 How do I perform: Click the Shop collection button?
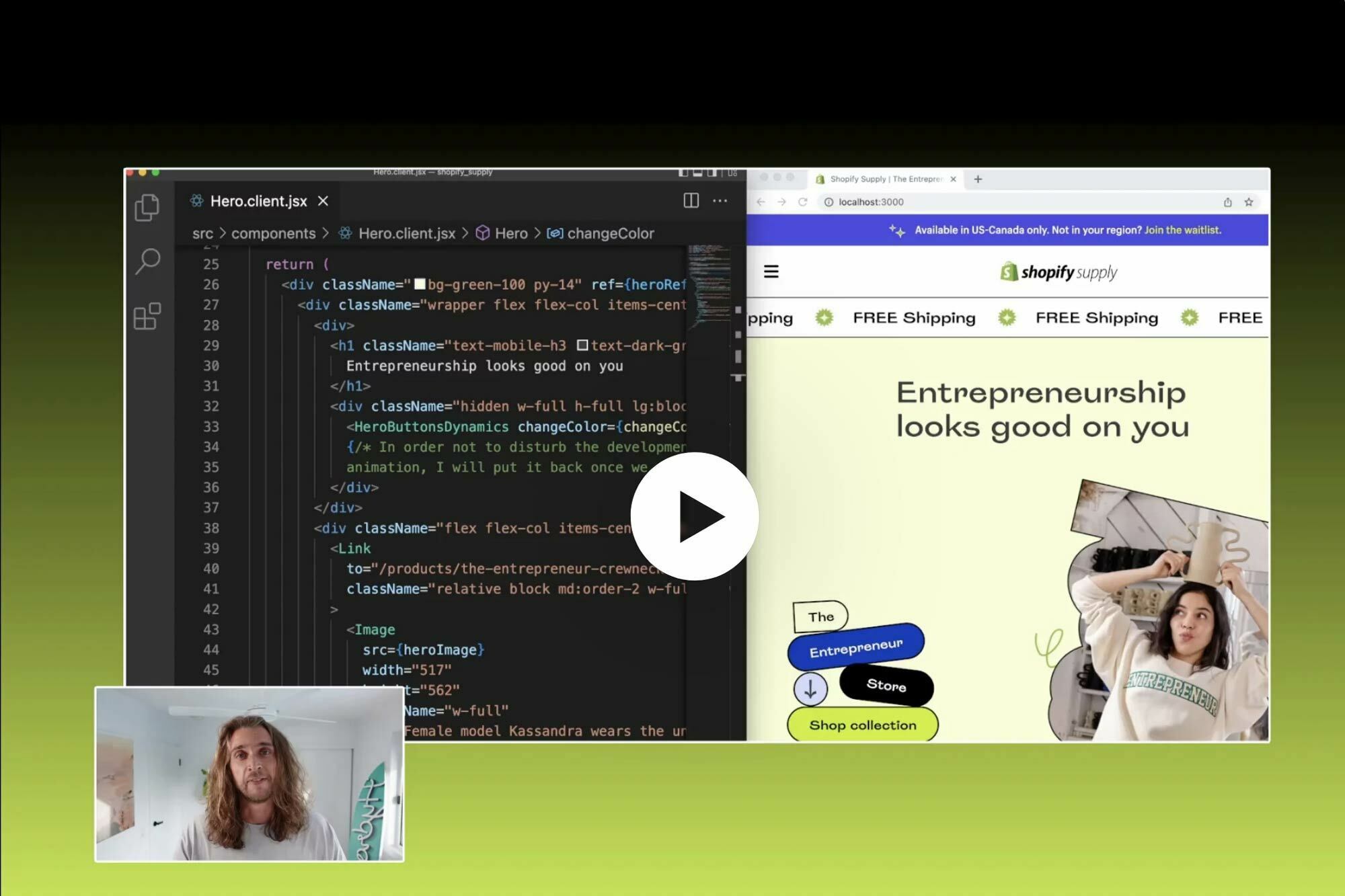click(x=863, y=725)
